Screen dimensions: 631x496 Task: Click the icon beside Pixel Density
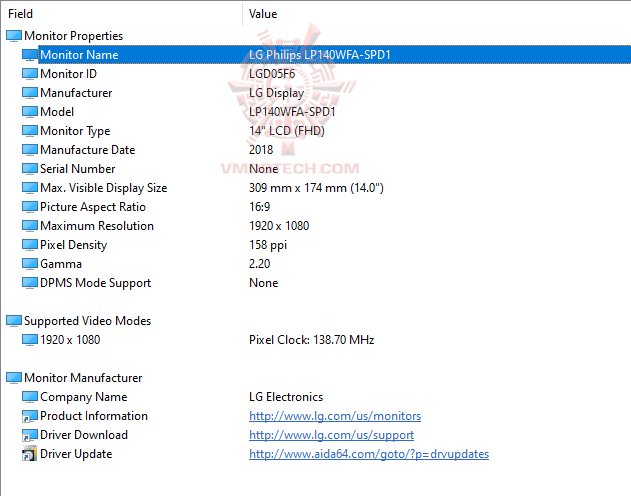[x=30, y=245]
